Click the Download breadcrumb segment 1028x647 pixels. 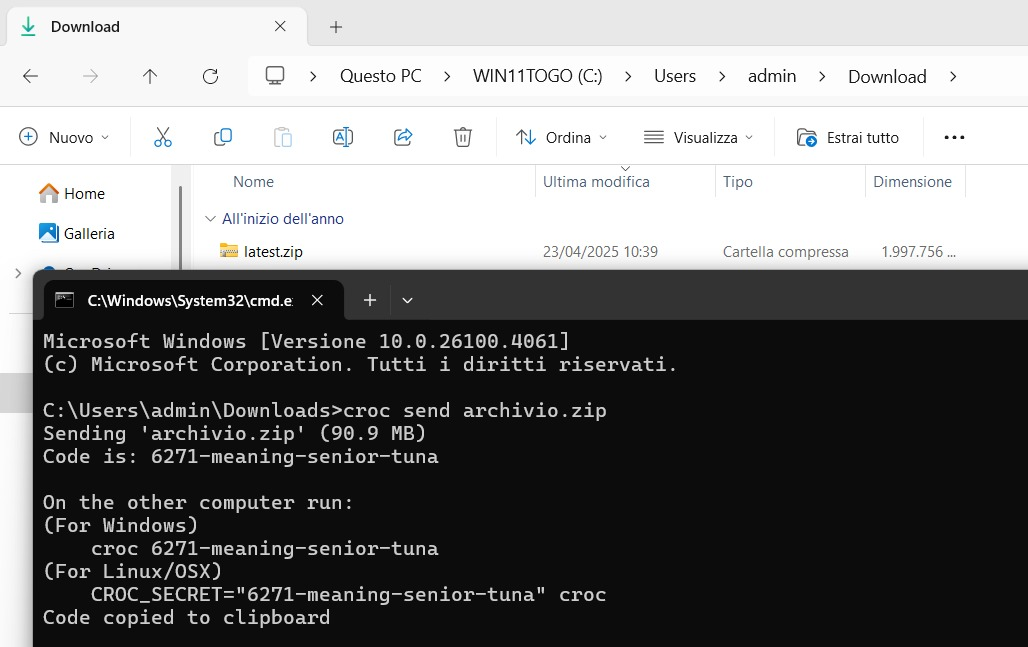tap(887, 76)
